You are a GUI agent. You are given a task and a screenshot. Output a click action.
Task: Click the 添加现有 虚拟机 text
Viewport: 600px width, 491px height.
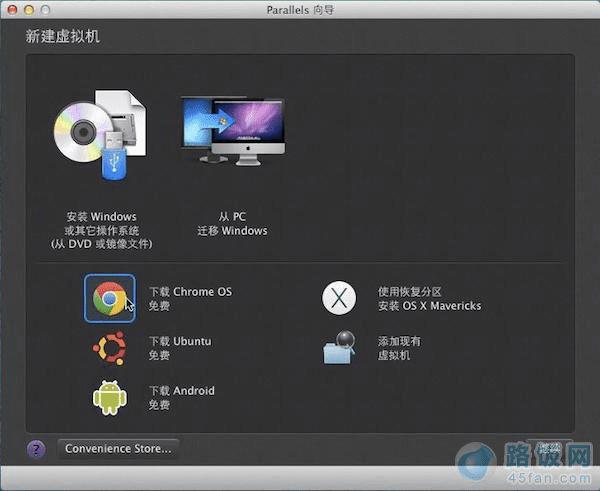[399, 348]
